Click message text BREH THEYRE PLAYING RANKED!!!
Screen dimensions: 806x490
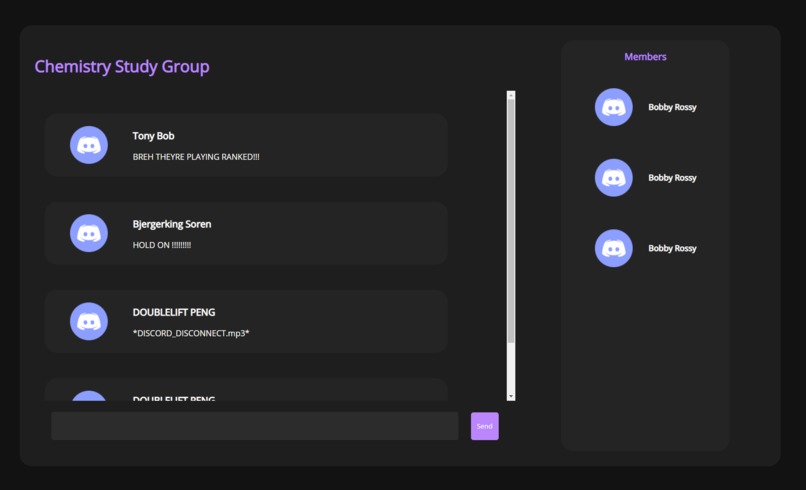196,157
